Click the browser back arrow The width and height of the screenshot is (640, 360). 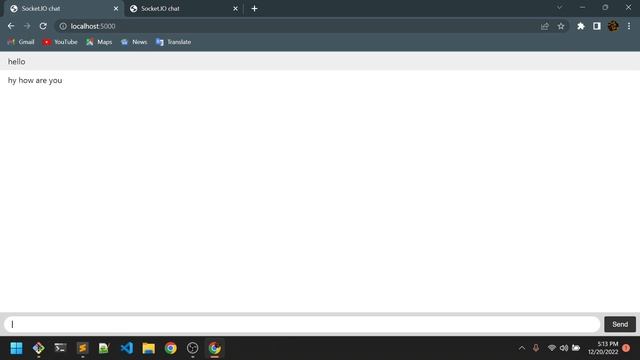pyautogui.click(x=11, y=26)
